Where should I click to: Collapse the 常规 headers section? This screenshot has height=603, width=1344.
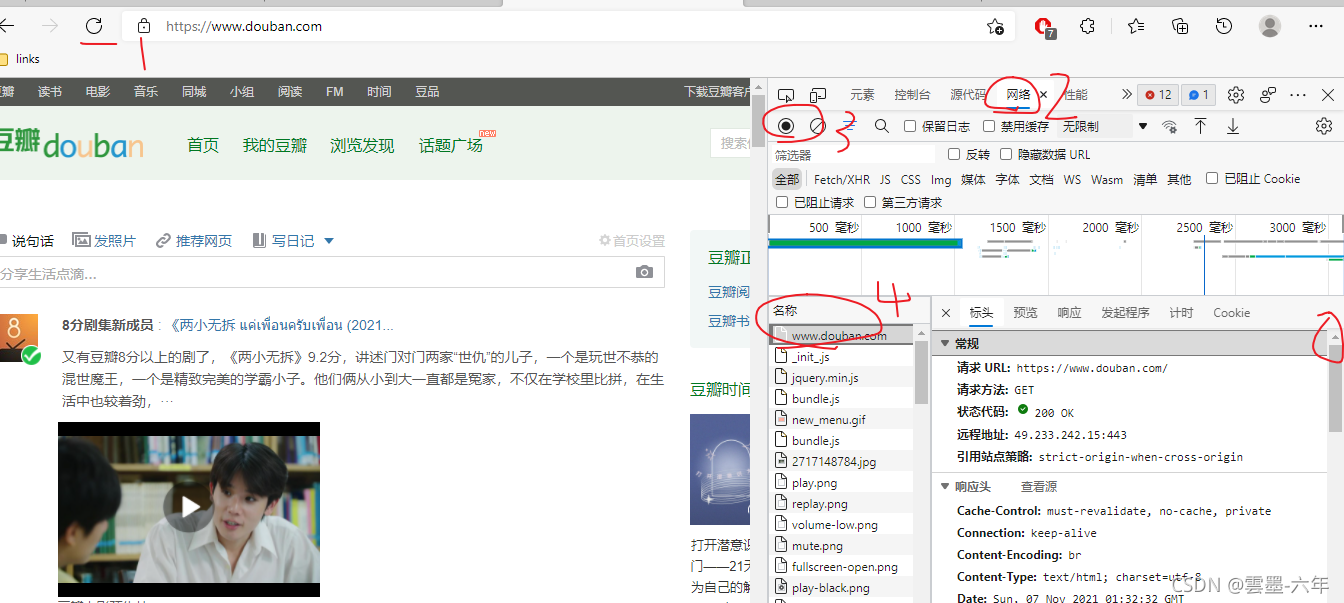[945, 344]
